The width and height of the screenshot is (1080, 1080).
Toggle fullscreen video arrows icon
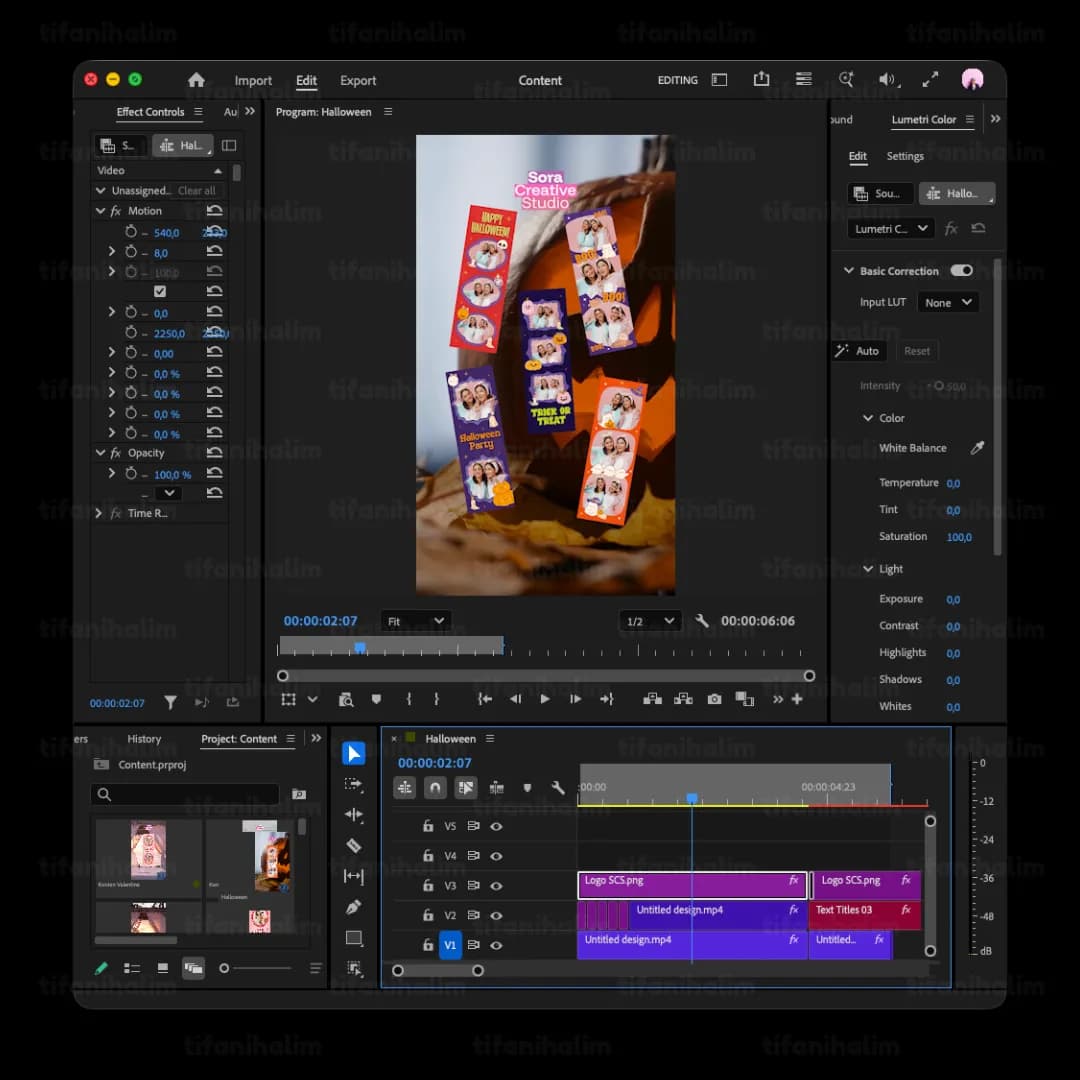tap(930, 80)
